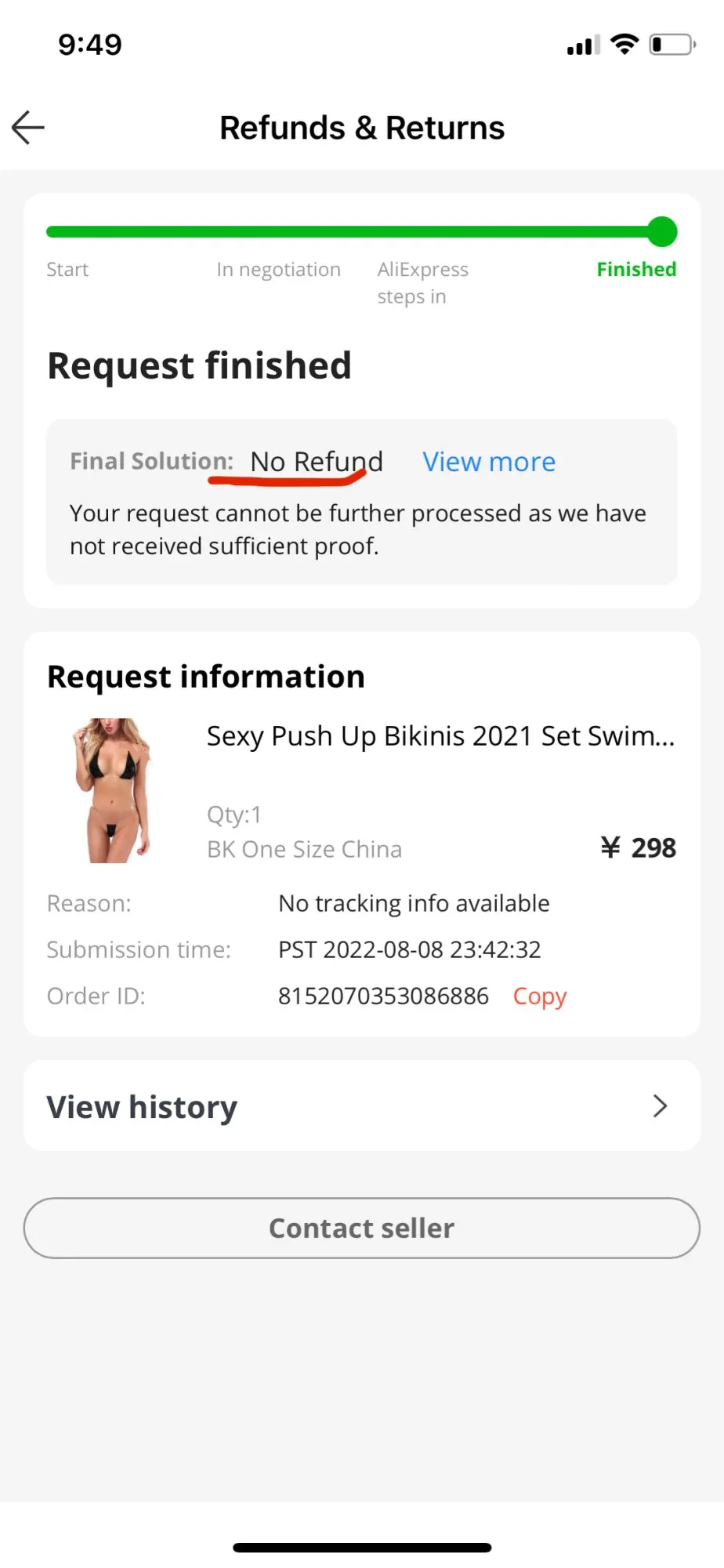
Task: Expand View history chevron arrow
Action: point(660,1106)
